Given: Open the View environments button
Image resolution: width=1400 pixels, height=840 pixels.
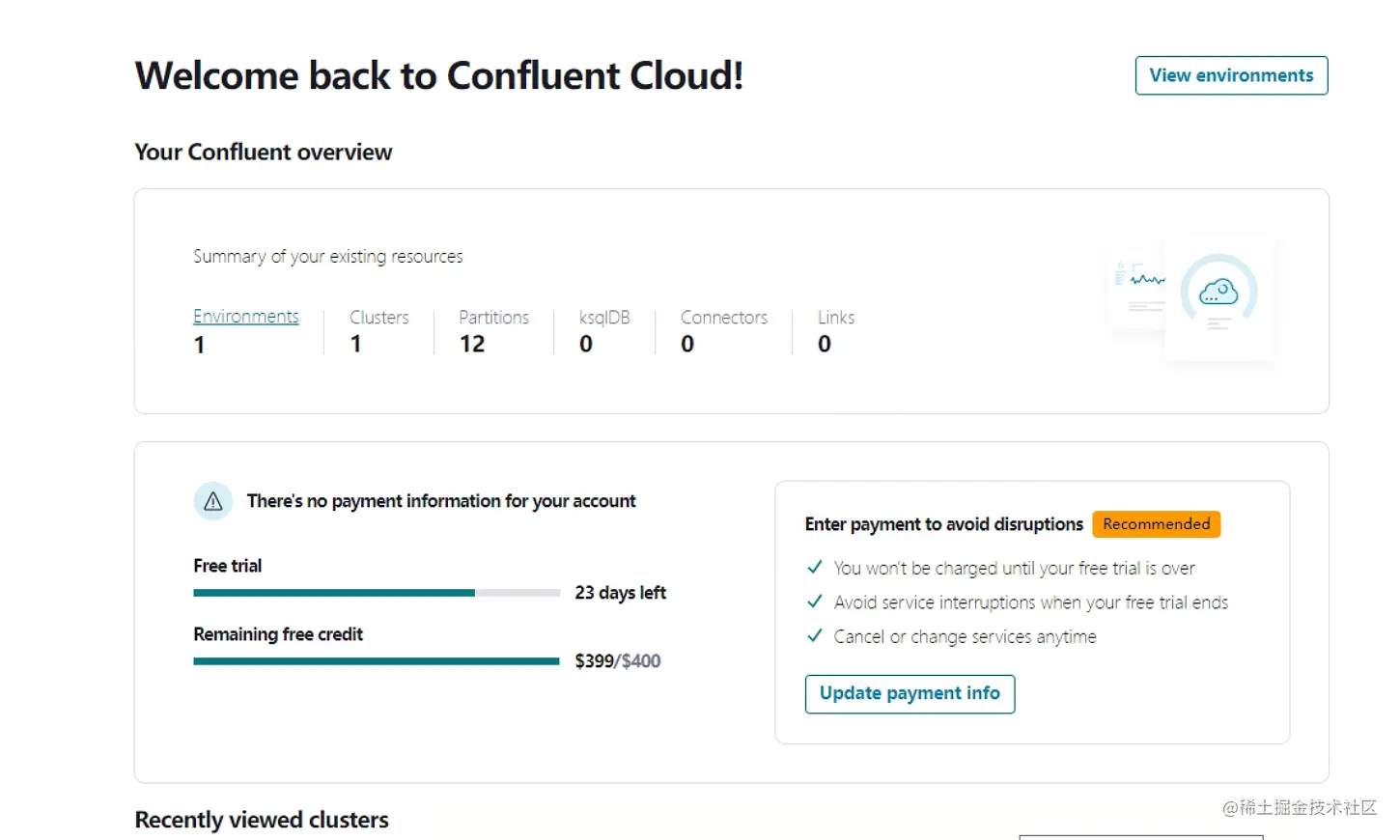Looking at the screenshot, I should click(1231, 75).
